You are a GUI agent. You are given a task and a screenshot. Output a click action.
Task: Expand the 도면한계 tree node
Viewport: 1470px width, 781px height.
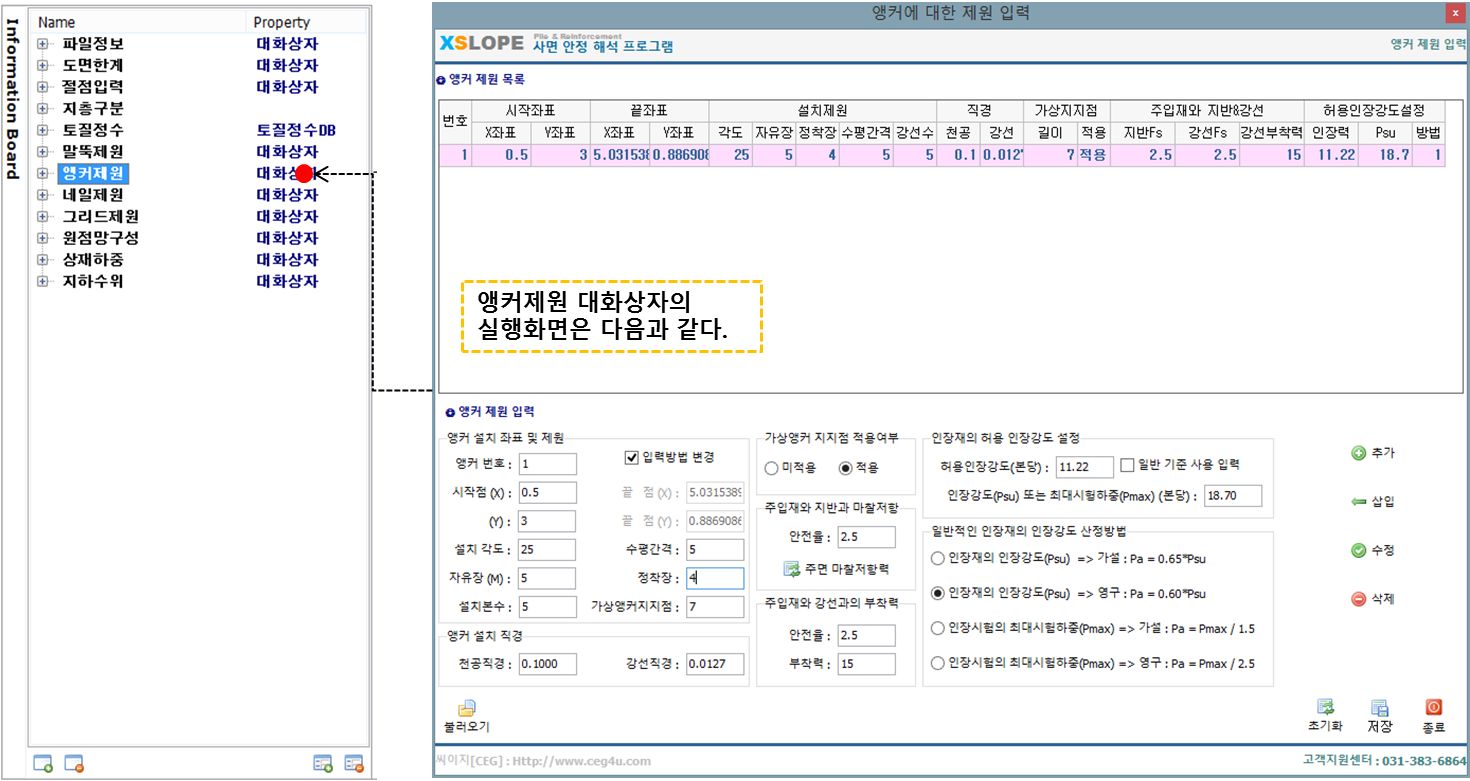click(x=43, y=66)
